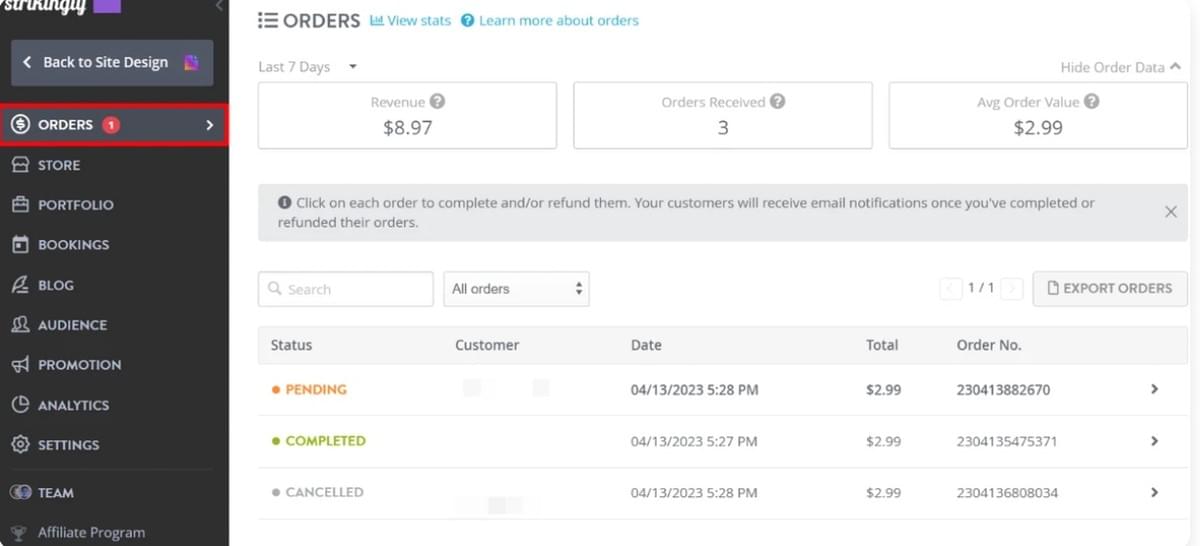
Task: Click the Revenue help question mark icon
Action: [x=437, y=102]
